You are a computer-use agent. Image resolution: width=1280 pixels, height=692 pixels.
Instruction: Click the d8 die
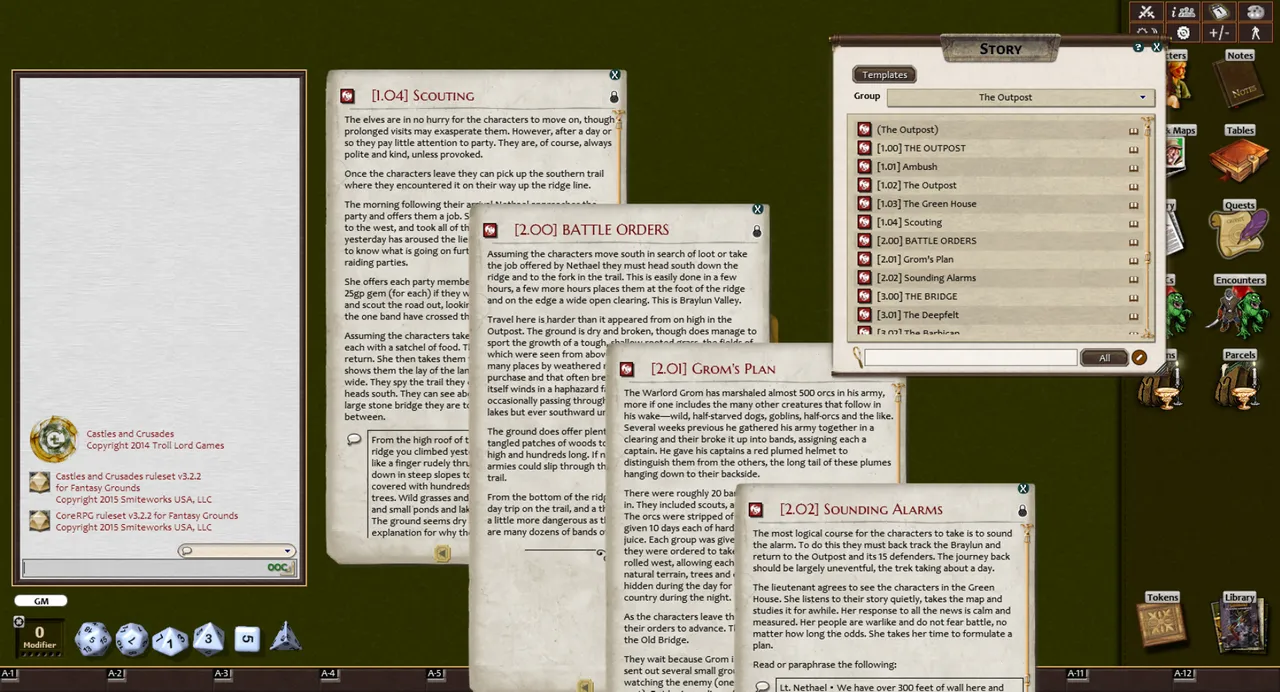coord(208,637)
